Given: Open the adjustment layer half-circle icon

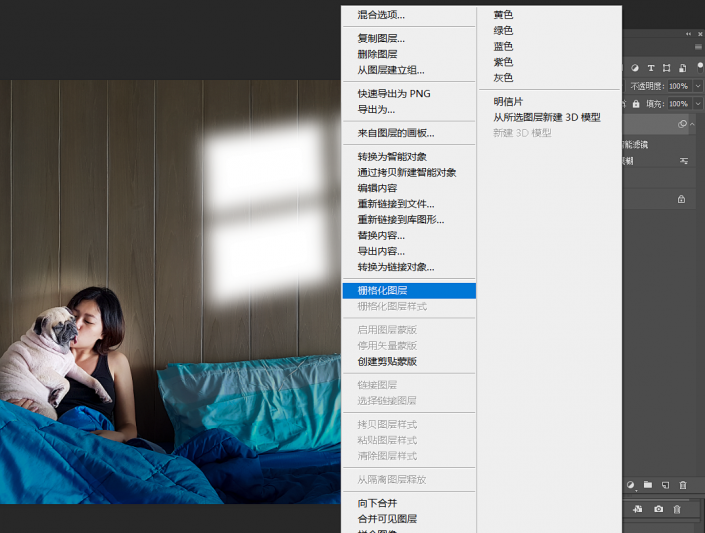Looking at the screenshot, I should (x=630, y=485).
